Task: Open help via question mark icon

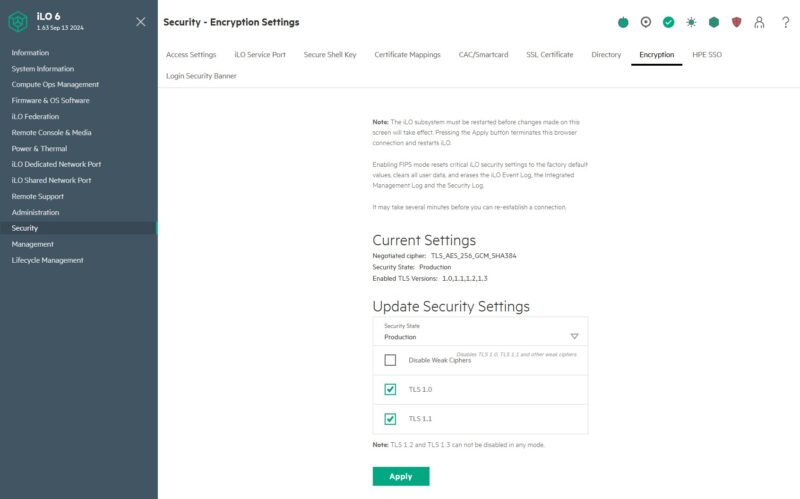Action: (786, 22)
